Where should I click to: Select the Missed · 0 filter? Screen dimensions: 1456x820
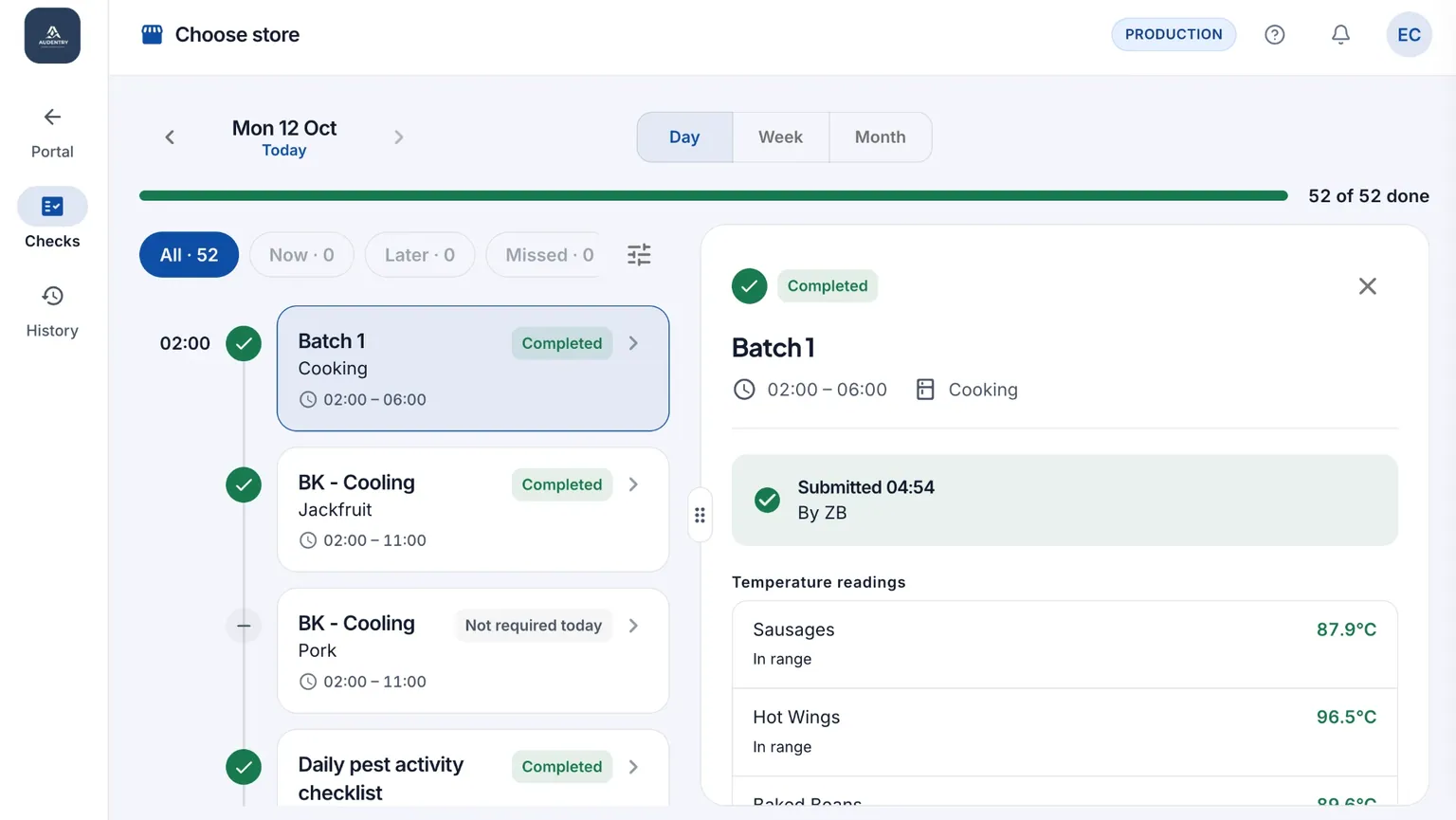544,255
